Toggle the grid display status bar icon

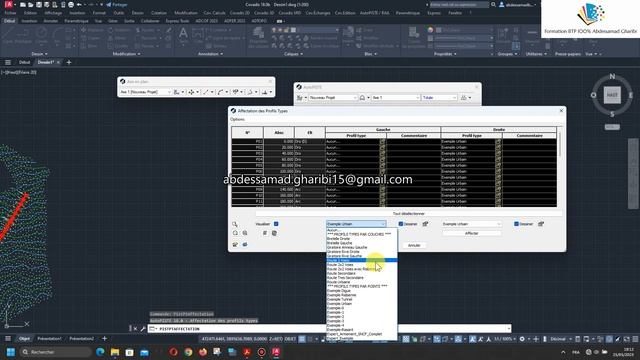302,339
